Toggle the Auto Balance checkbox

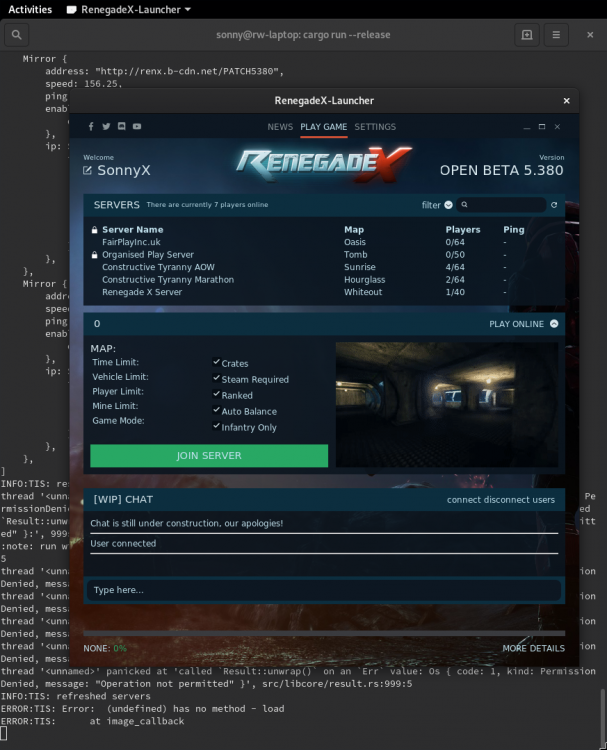[x=216, y=410]
